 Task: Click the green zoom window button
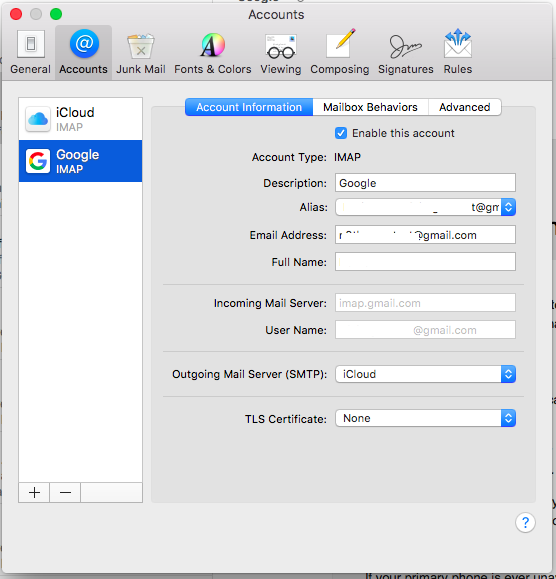click(56, 14)
